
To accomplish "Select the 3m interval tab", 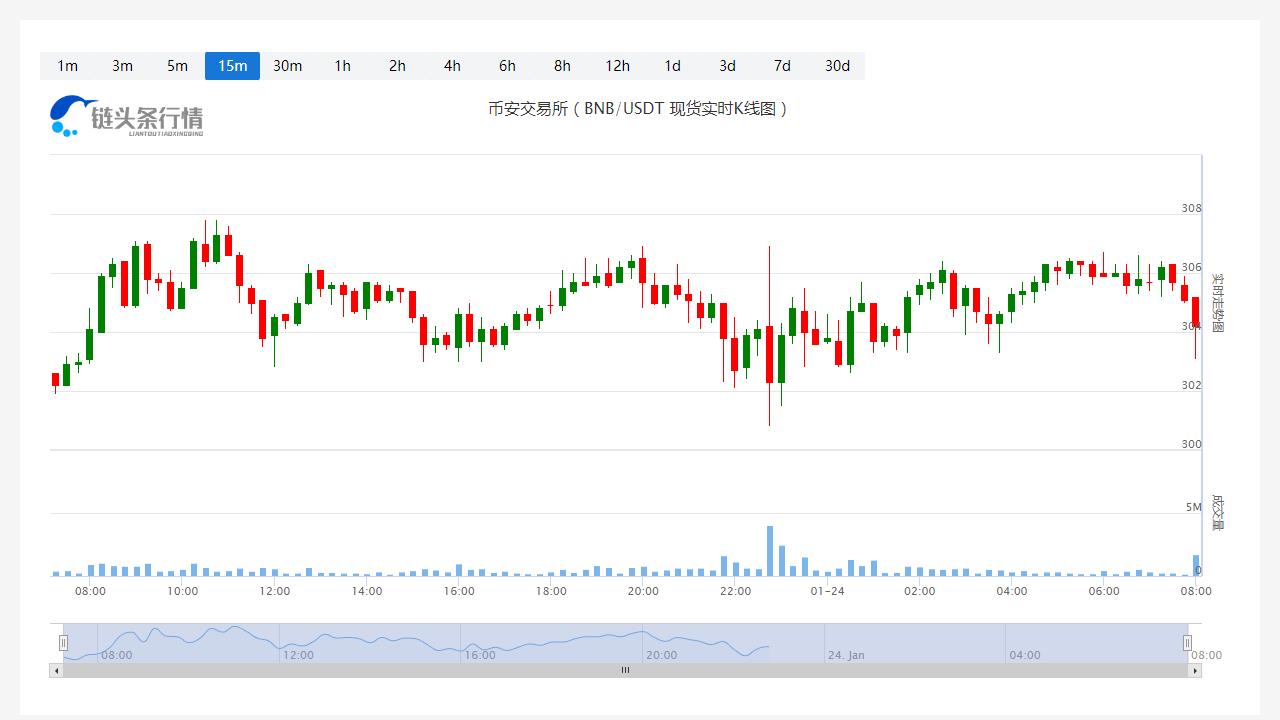I will [x=122, y=66].
